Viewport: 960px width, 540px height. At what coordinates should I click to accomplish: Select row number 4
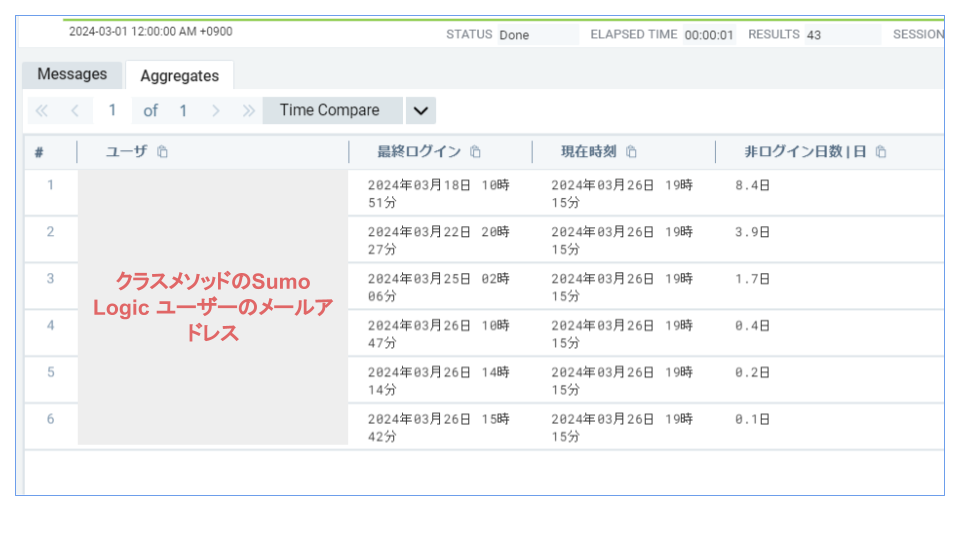click(x=50, y=325)
